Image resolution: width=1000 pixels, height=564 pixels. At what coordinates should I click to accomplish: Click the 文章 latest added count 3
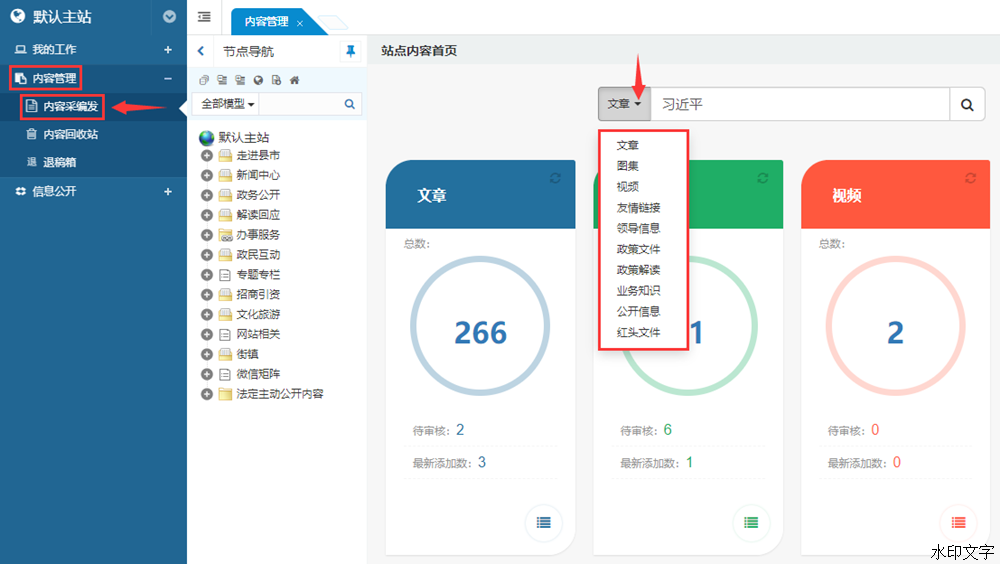point(482,463)
